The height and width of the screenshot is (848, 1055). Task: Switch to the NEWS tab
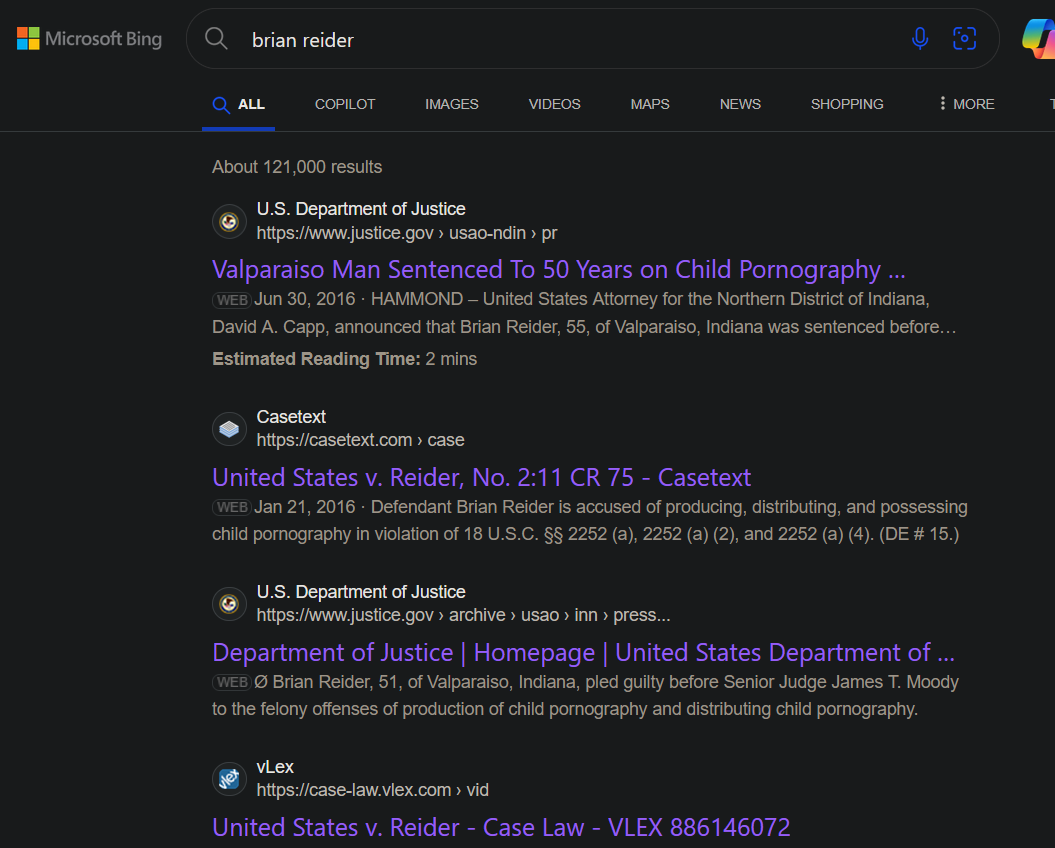(x=740, y=104)
